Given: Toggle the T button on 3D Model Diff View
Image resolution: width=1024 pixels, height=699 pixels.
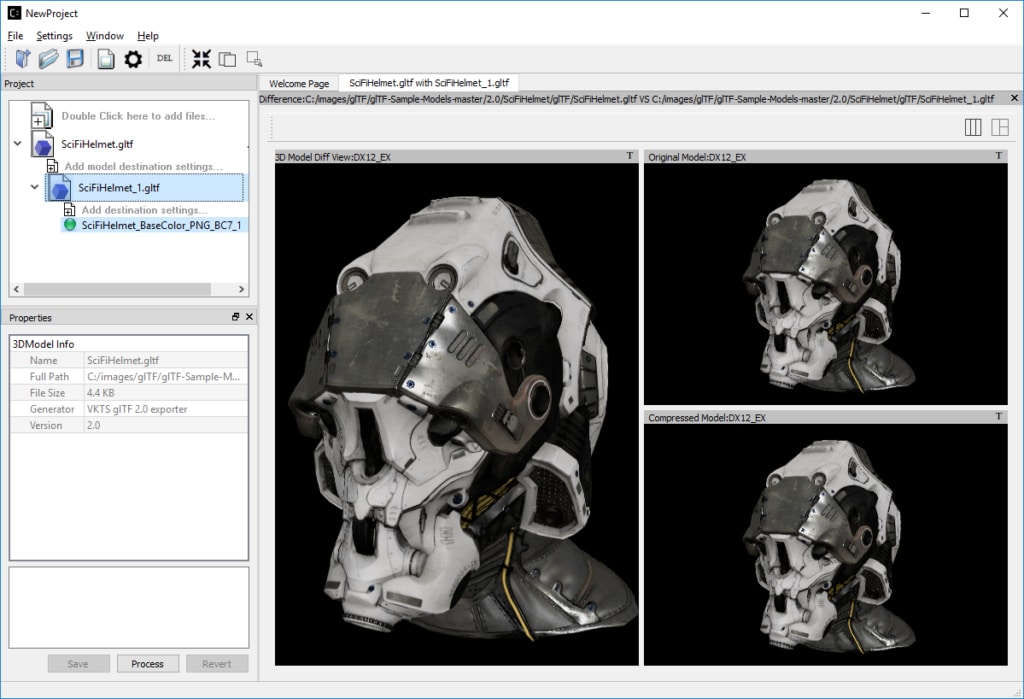Looking at the screenshot, I should tap(629, 156).
